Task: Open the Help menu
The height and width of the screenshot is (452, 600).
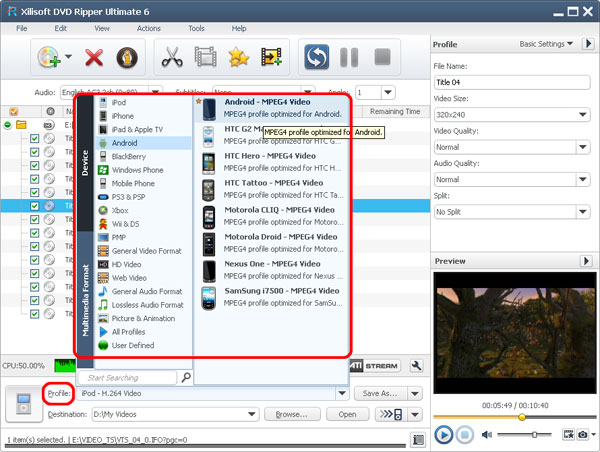Action: point(239,28)
